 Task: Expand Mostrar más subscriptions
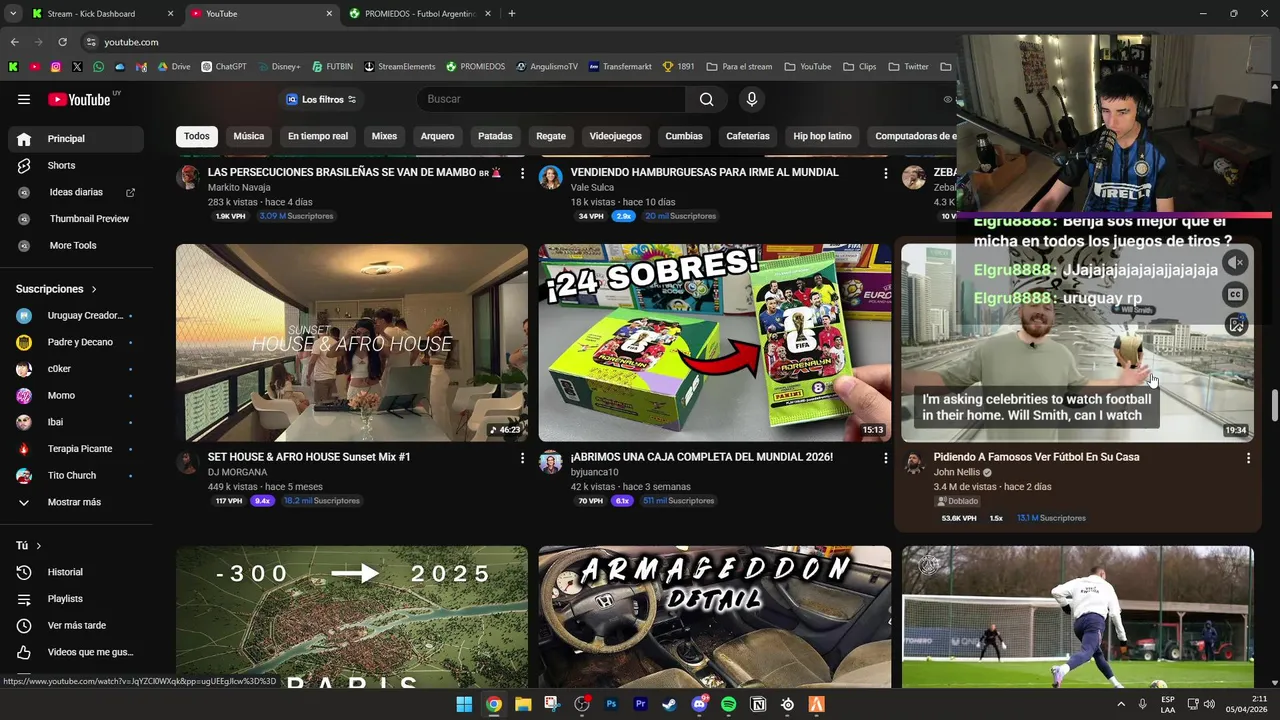[76, 502]
